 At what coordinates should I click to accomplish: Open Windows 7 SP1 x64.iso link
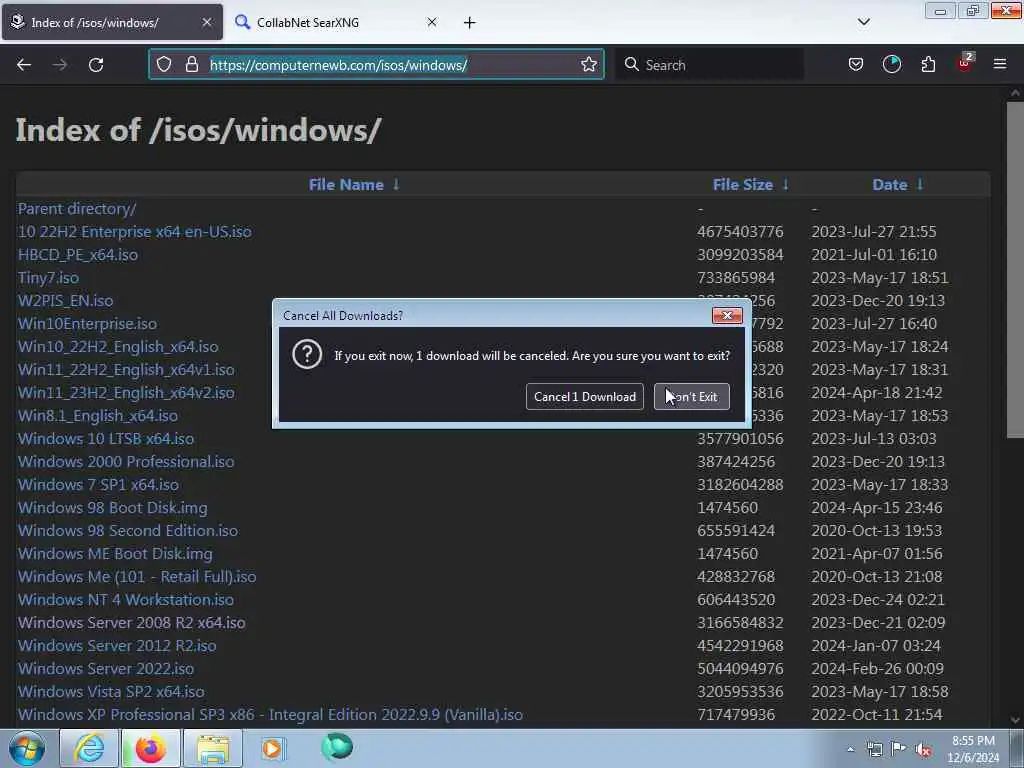coord(99,485)
